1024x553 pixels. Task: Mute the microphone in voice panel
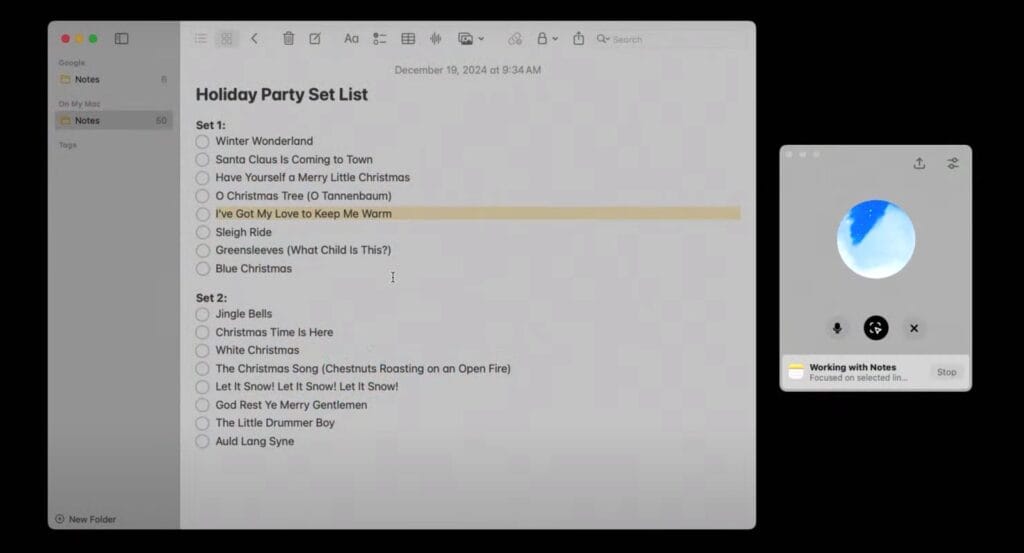click(837, 328)
